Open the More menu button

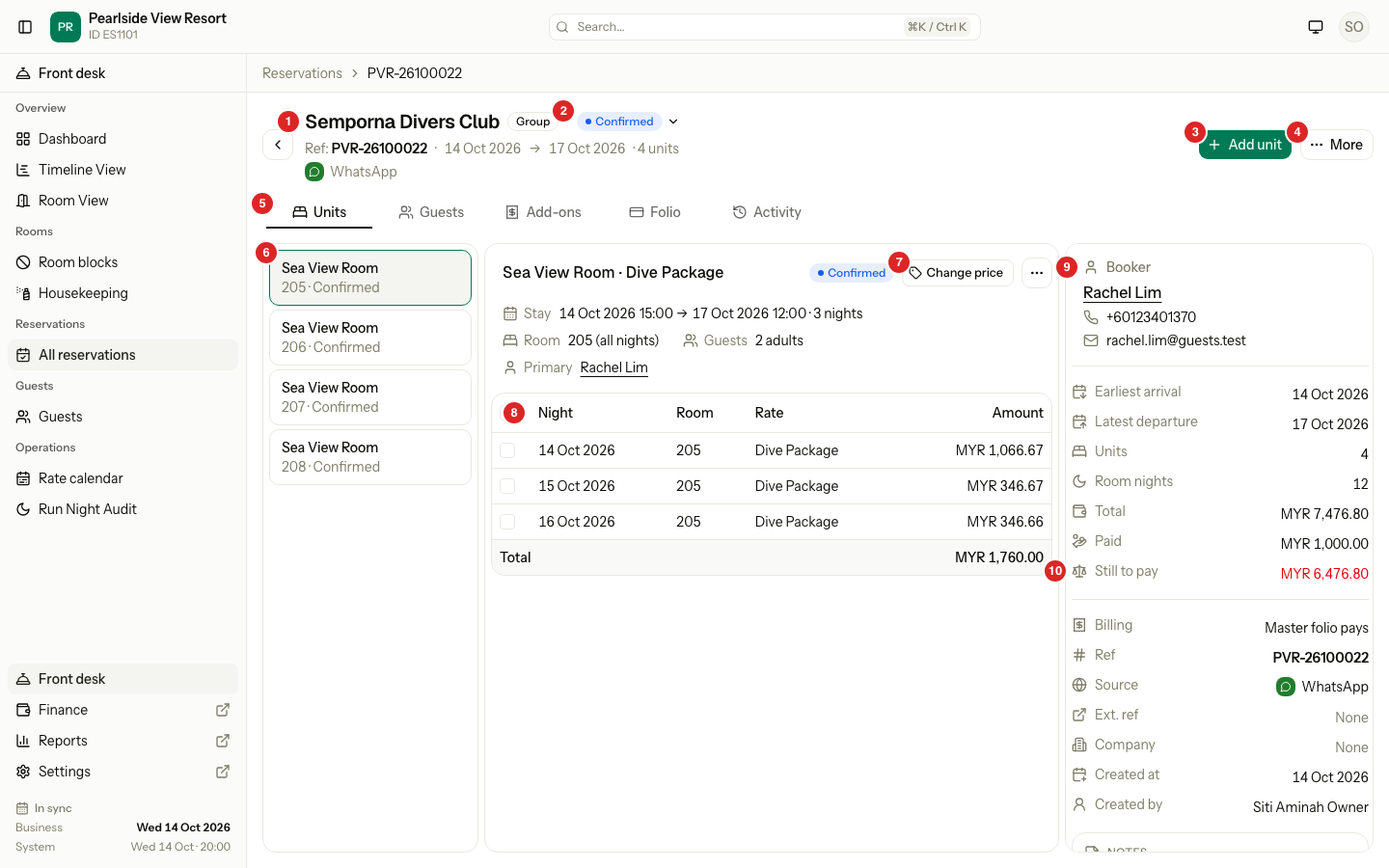(x=1337, y=145)
